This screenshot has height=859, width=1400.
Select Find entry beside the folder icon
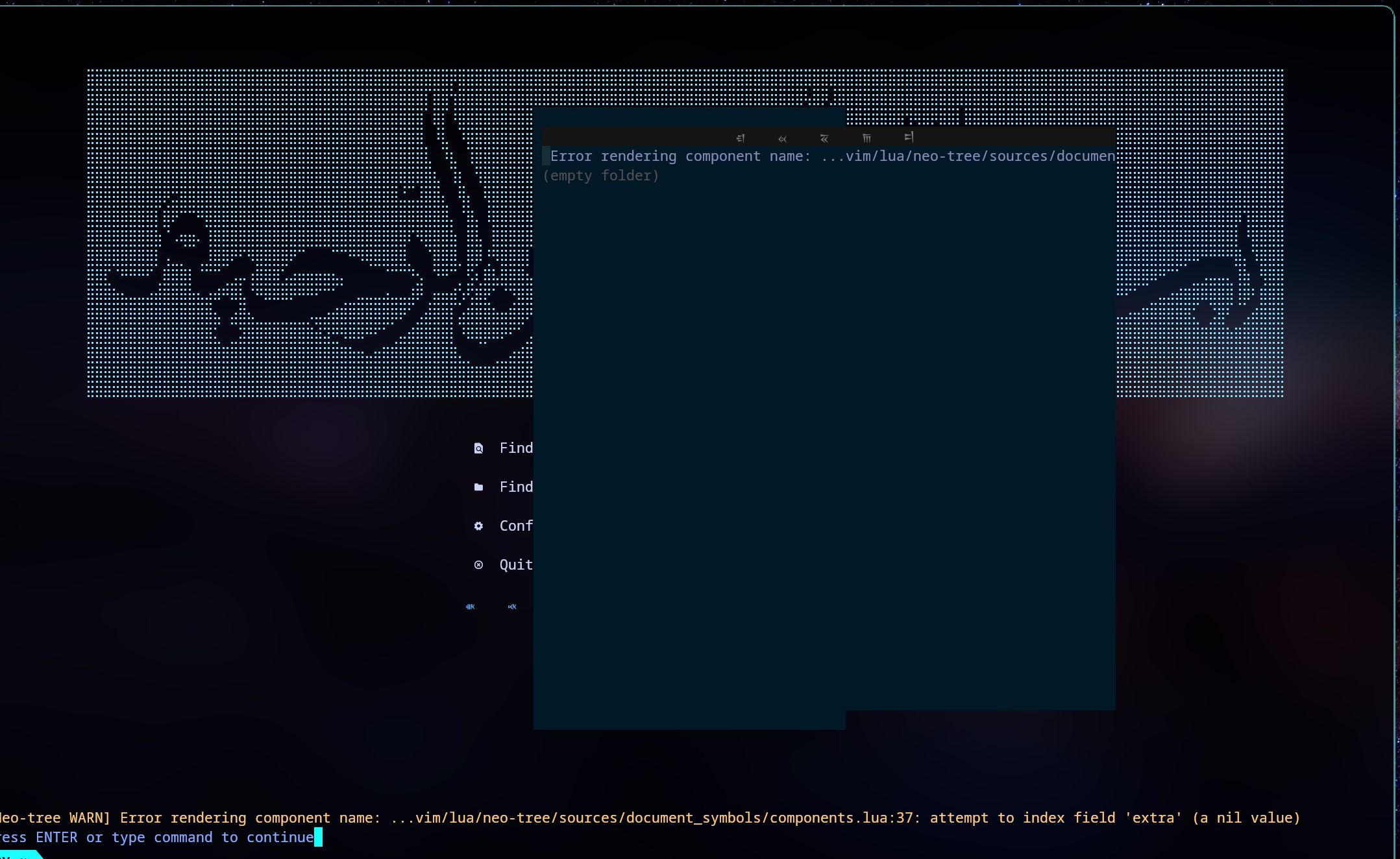click(516, 487)
